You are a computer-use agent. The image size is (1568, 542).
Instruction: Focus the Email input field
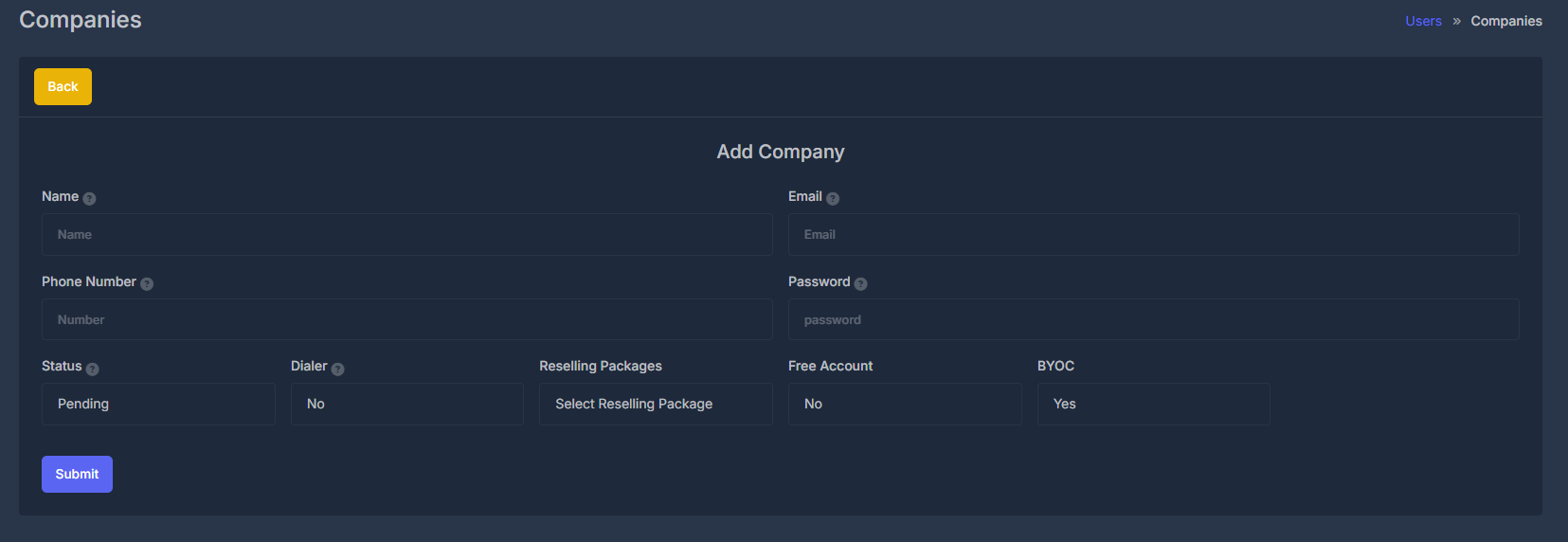pyautogui.click(x=1154, y=234)
